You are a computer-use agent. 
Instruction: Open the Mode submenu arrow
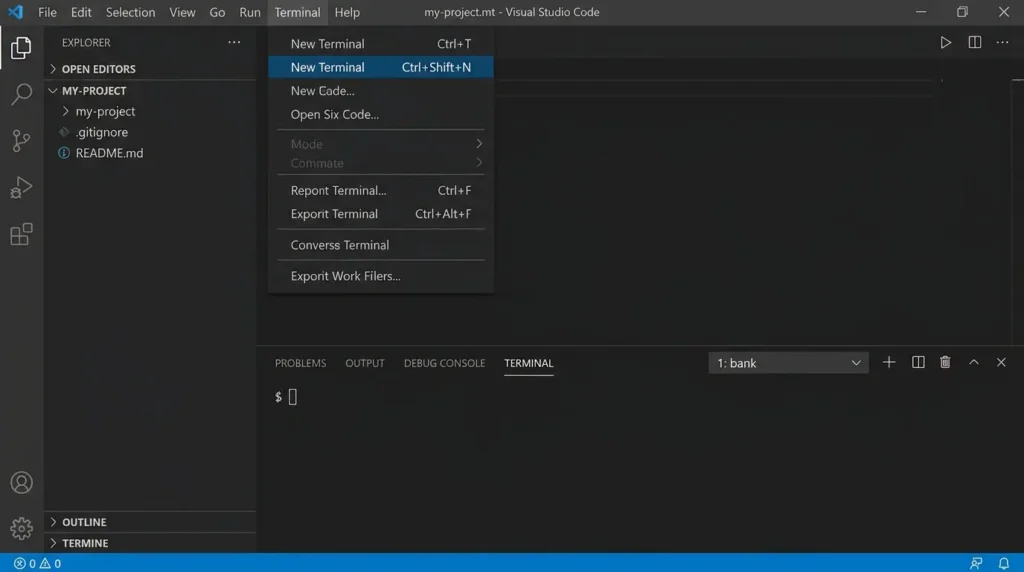(x=479, y=144)
